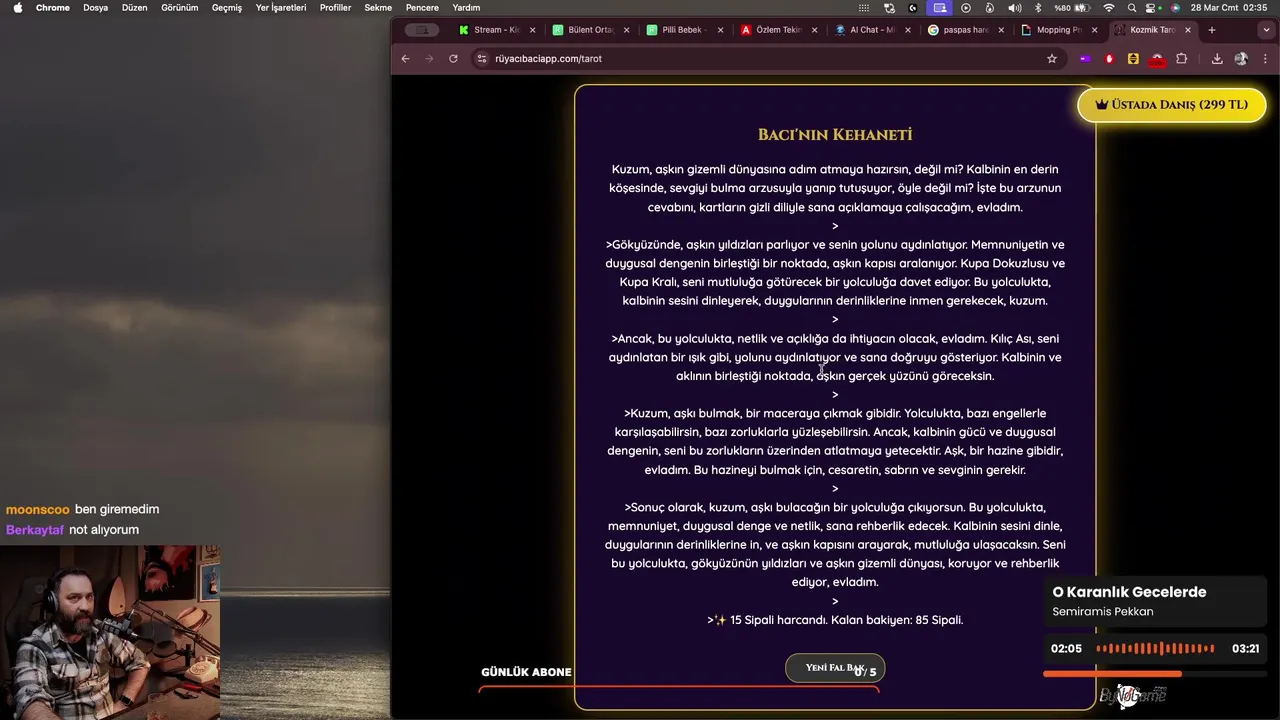Open the red hand blocker extension
1280x720 pixels.
1109,59
